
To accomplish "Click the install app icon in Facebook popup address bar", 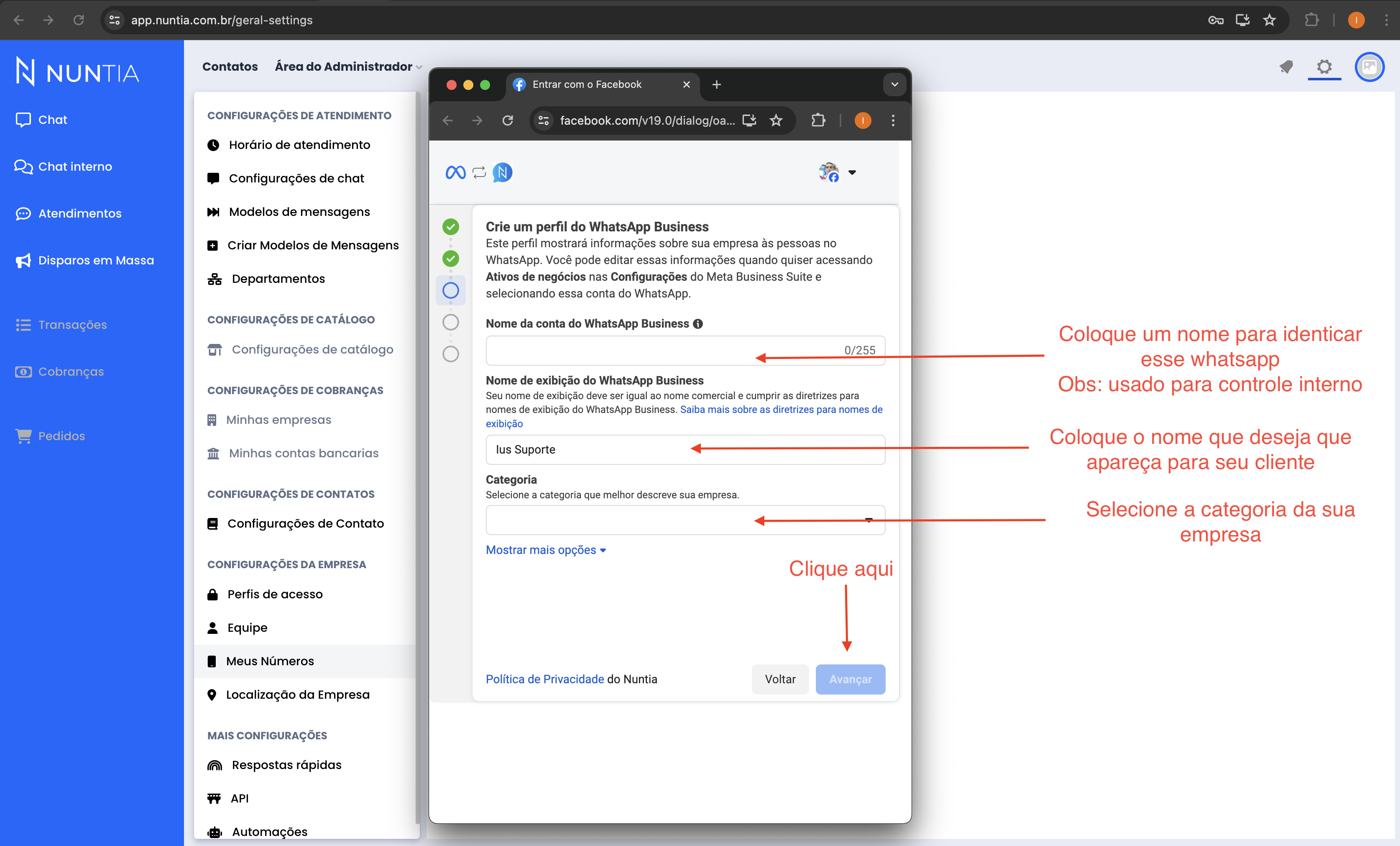I will click(749, 120).
